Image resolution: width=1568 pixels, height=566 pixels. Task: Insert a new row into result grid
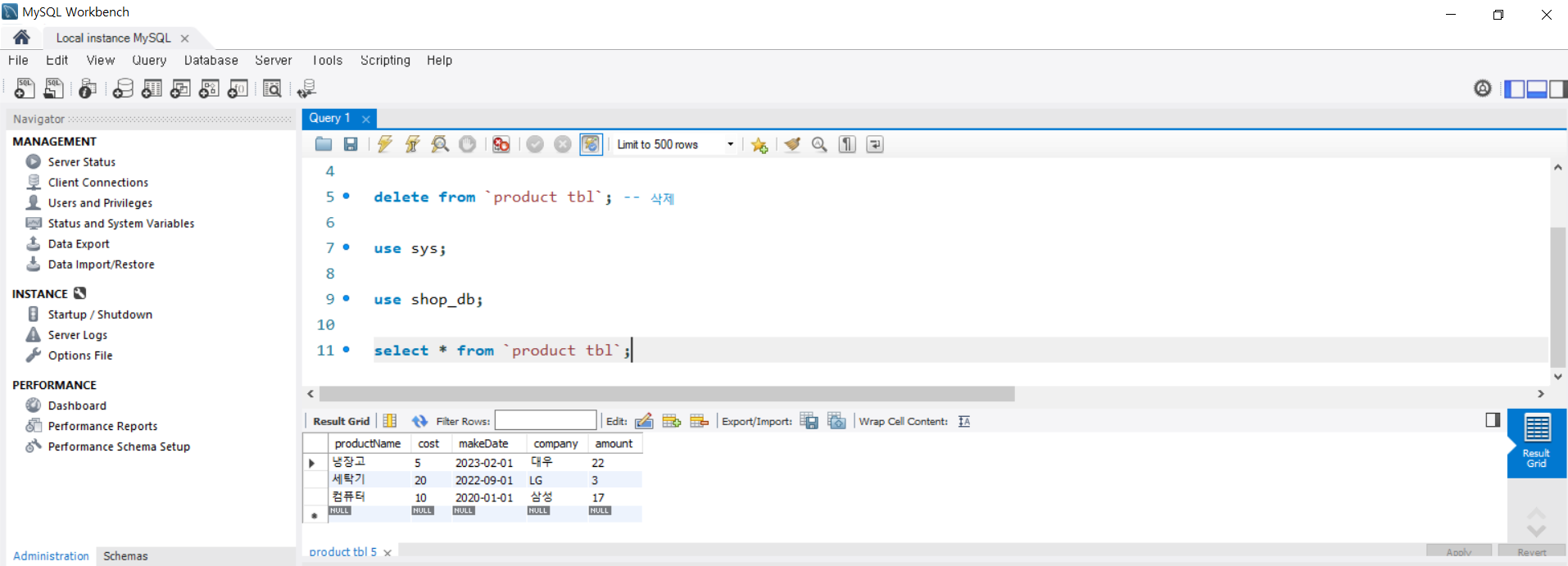(672, 421)
